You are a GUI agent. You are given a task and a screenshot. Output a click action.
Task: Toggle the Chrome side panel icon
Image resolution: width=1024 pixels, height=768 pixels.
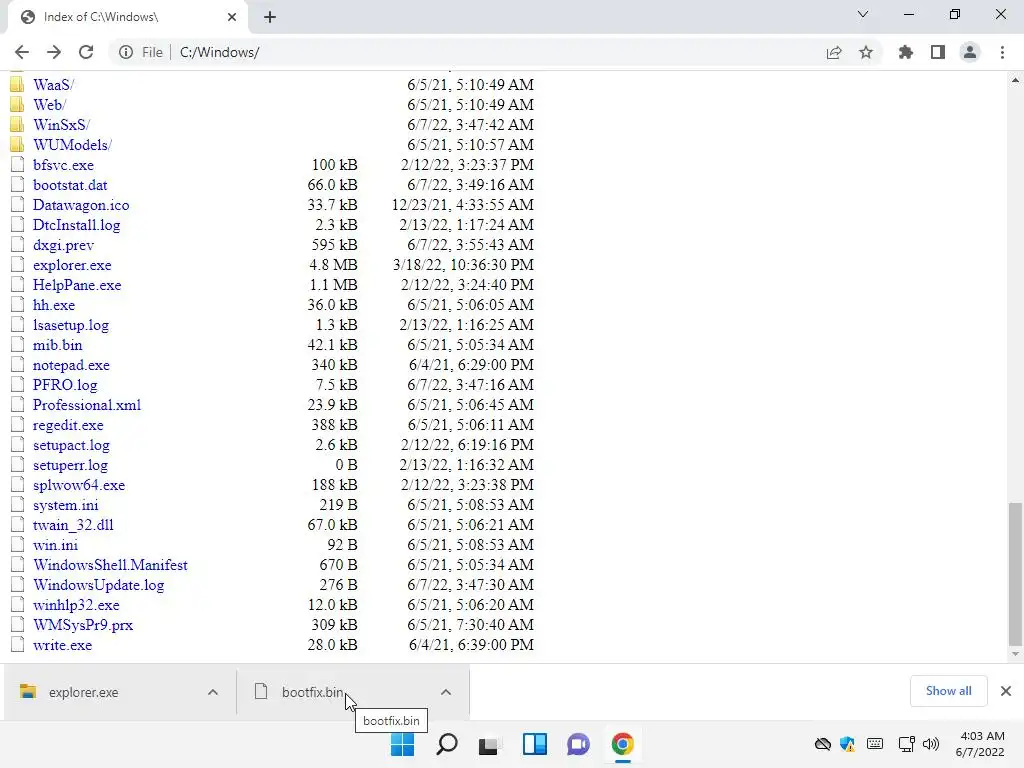pos(938,52)
